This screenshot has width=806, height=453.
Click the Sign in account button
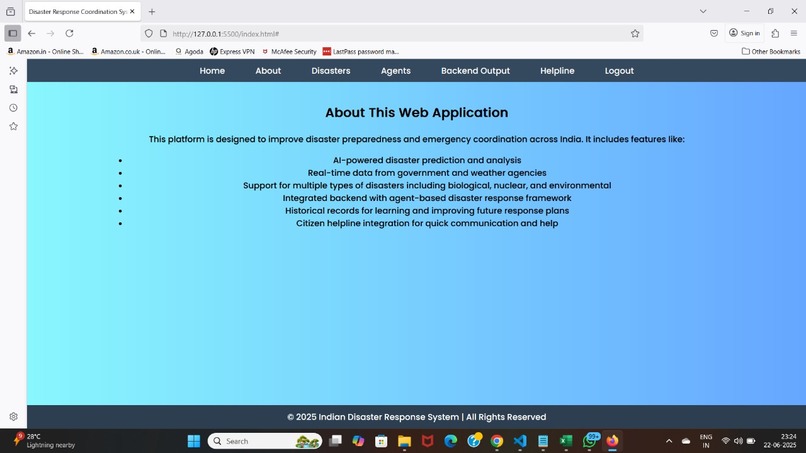tap(744, 33)
